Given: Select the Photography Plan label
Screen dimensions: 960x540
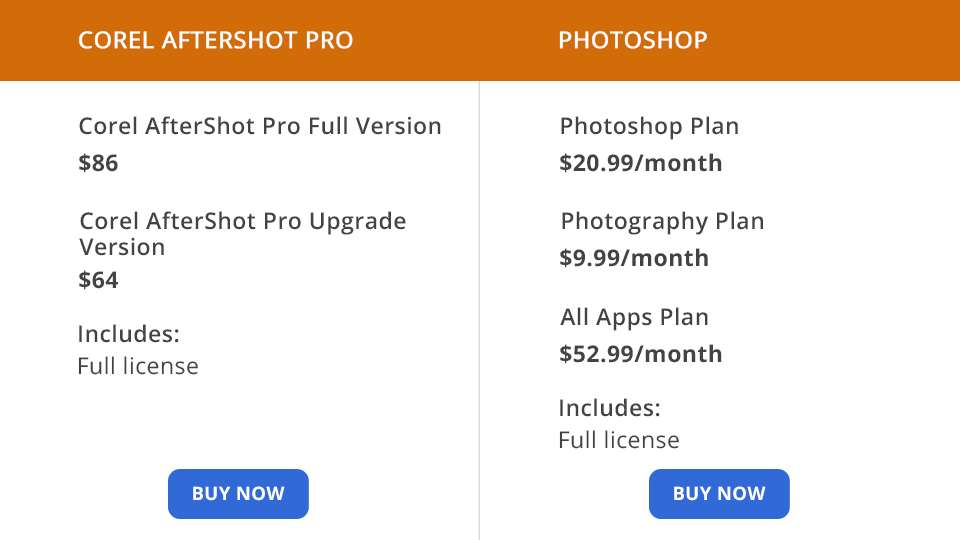Looking at the screenshot, I should (662, 221).
